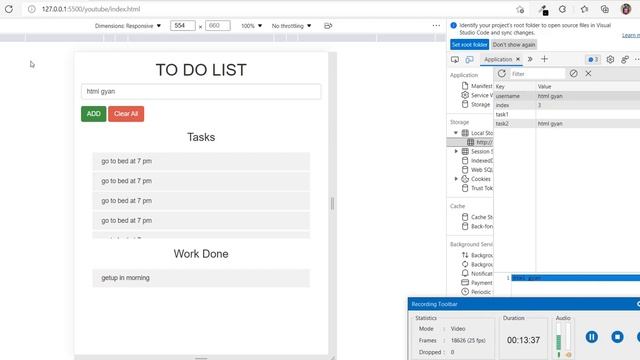Select the http:// origin under Local Storage

(480, 142)
